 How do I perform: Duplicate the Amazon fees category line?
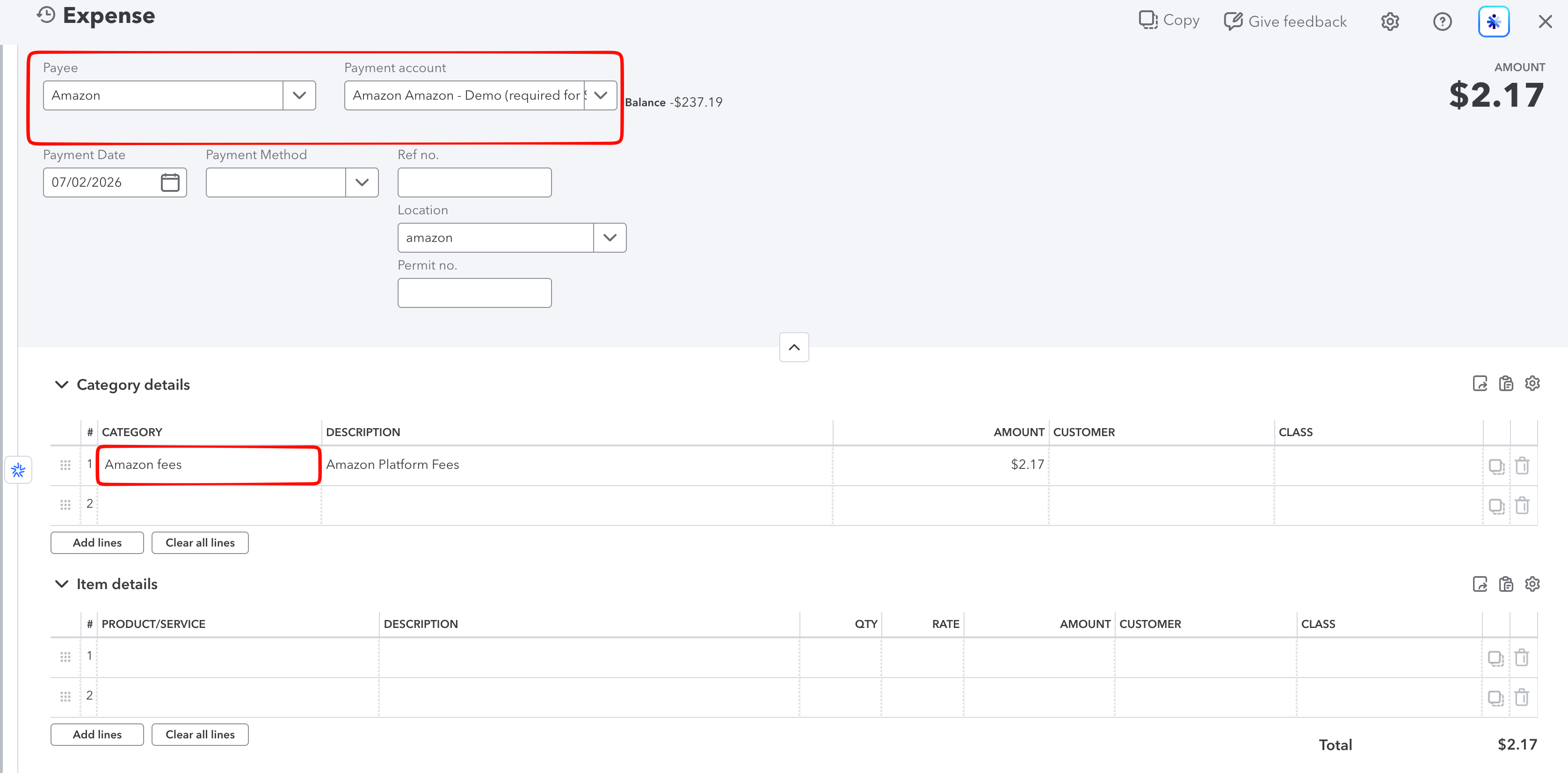tap(1496, 466)
